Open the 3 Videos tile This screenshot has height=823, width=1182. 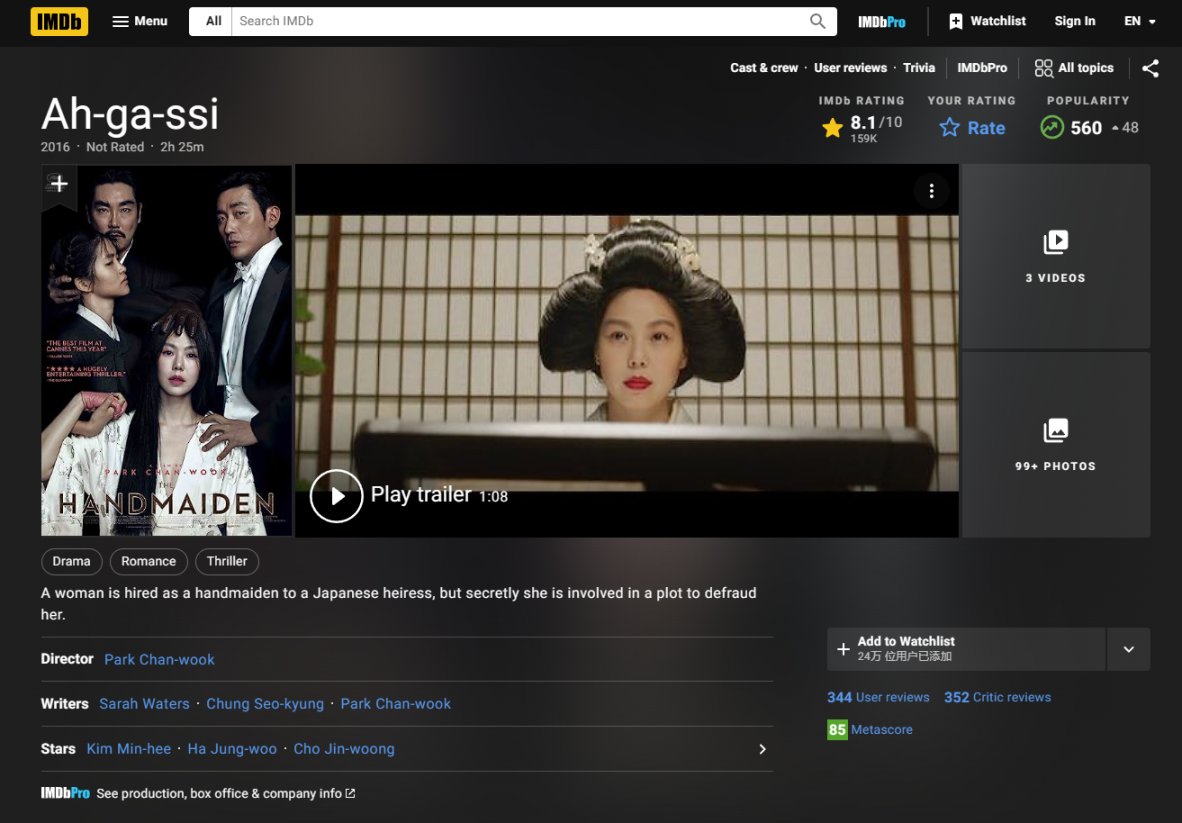1055,256
